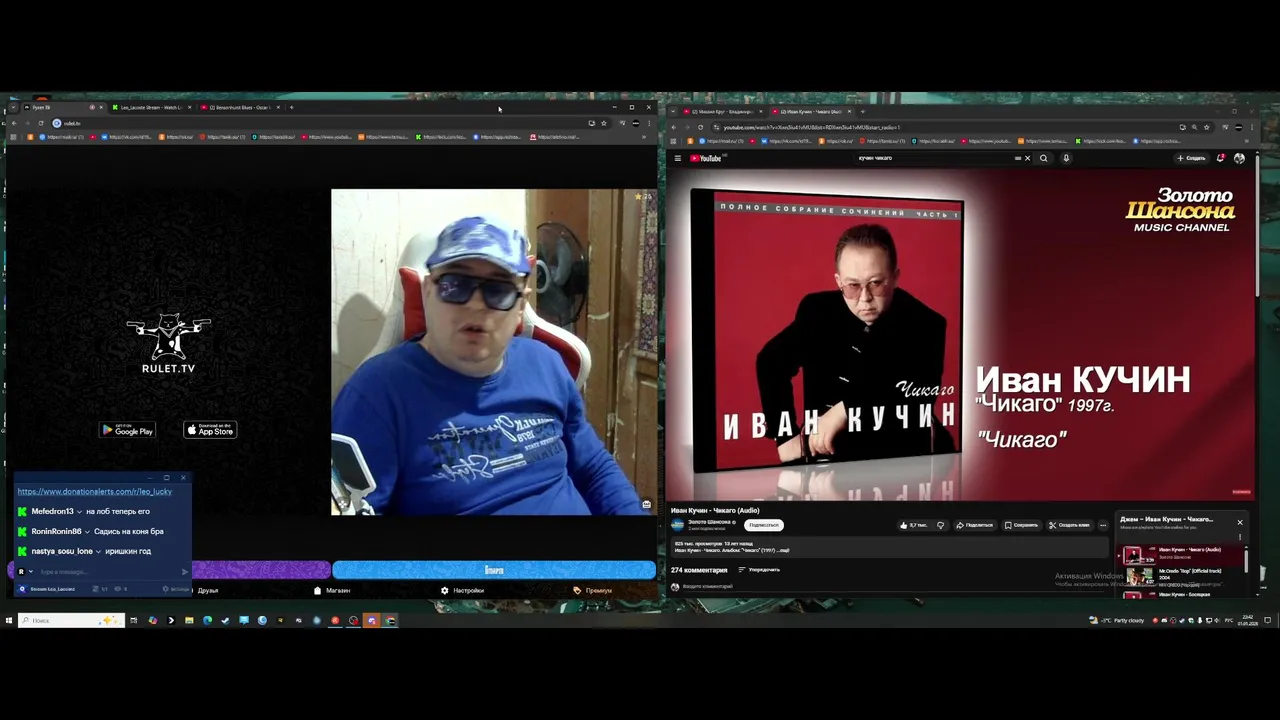Click Подписаться subscribe button
This screenshot has height=720, width=1280.
(763, 525)
